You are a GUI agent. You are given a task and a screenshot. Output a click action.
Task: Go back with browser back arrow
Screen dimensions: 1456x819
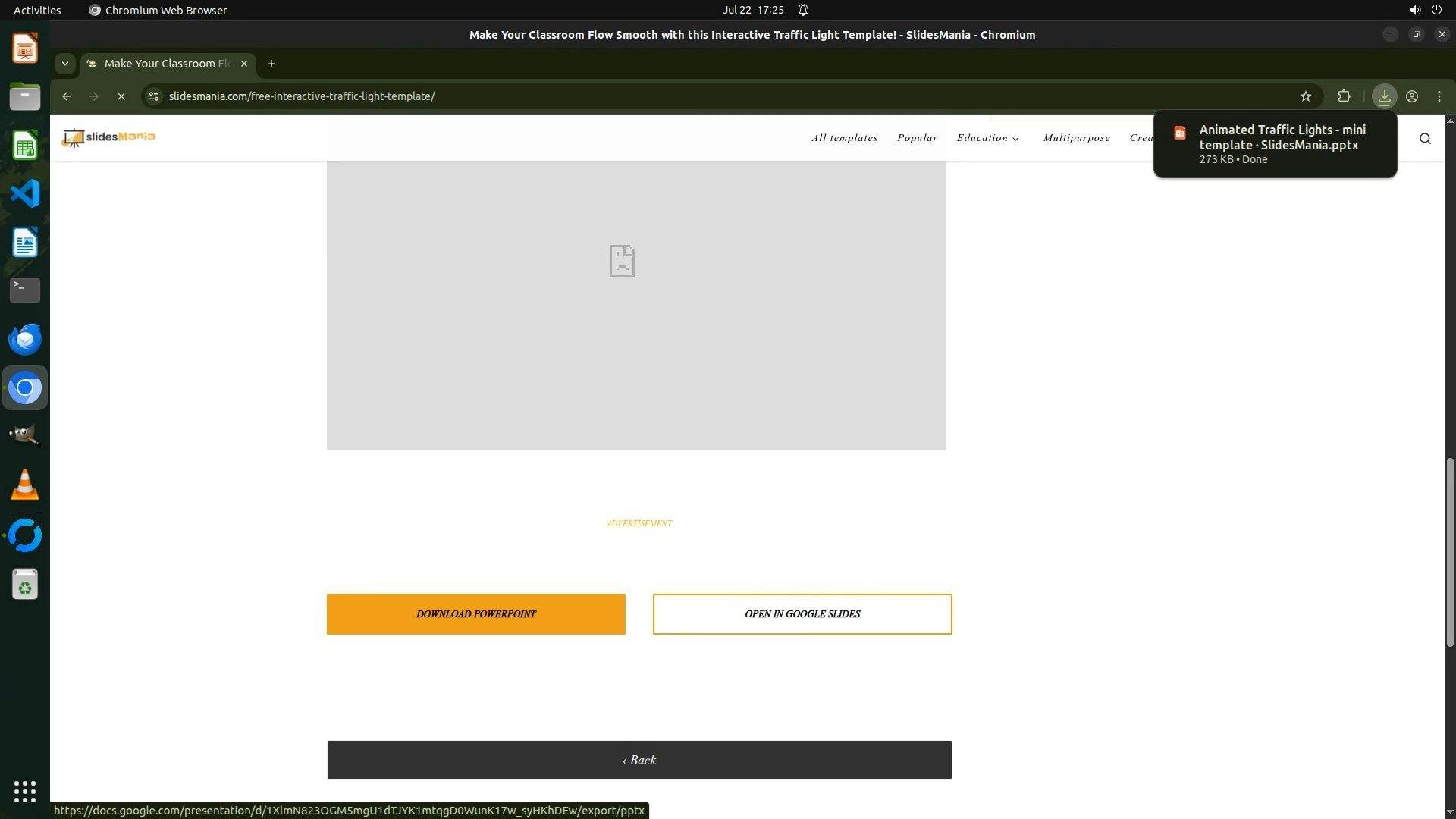click(x=67, y=96)
